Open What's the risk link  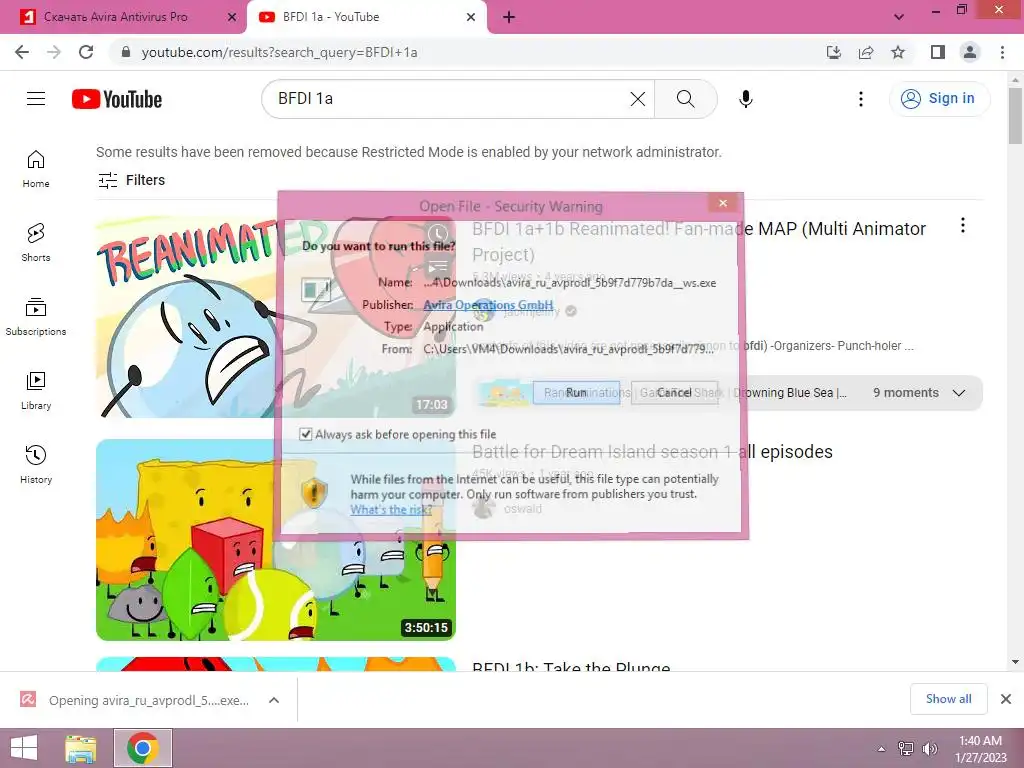[391, 509]
